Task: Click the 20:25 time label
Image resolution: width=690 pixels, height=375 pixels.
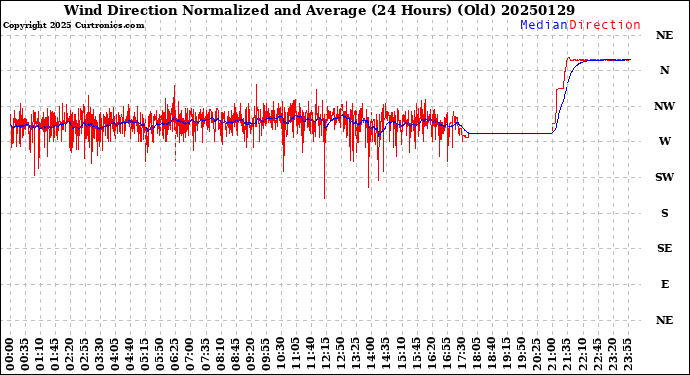Action: tap(536, 355)
